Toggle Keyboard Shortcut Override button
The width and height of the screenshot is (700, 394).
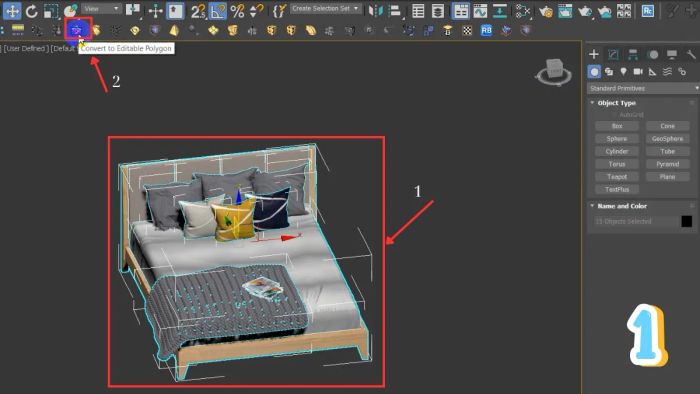[x=175, y=11]
